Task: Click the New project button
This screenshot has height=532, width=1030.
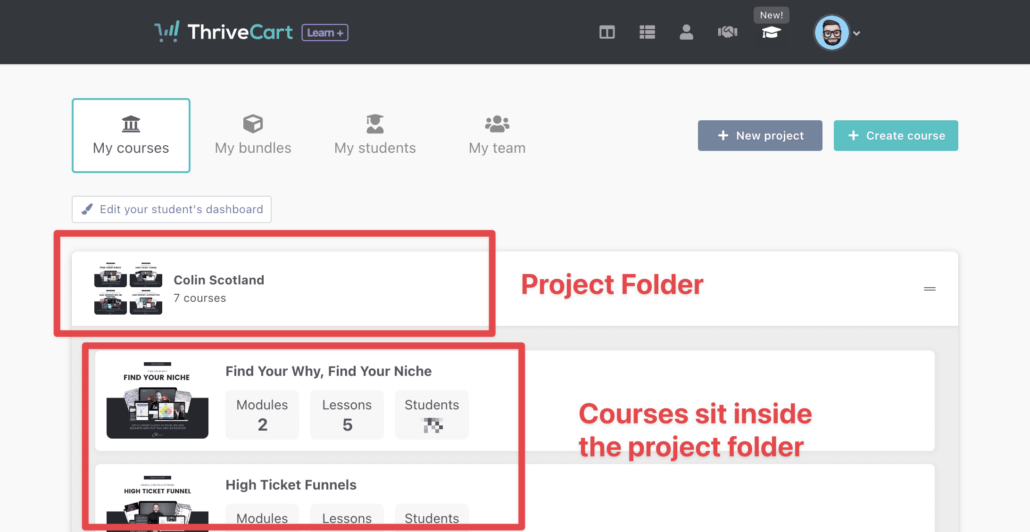Action: pos(760,135)
